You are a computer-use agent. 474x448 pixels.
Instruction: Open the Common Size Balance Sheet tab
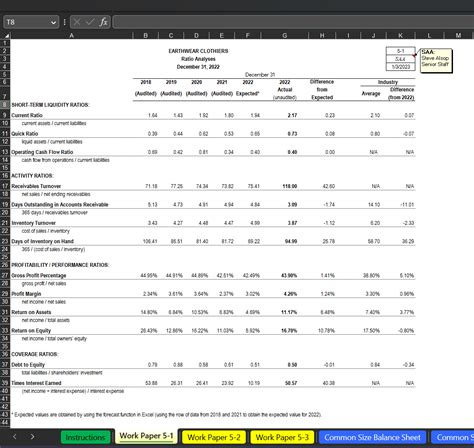point(372,437)
